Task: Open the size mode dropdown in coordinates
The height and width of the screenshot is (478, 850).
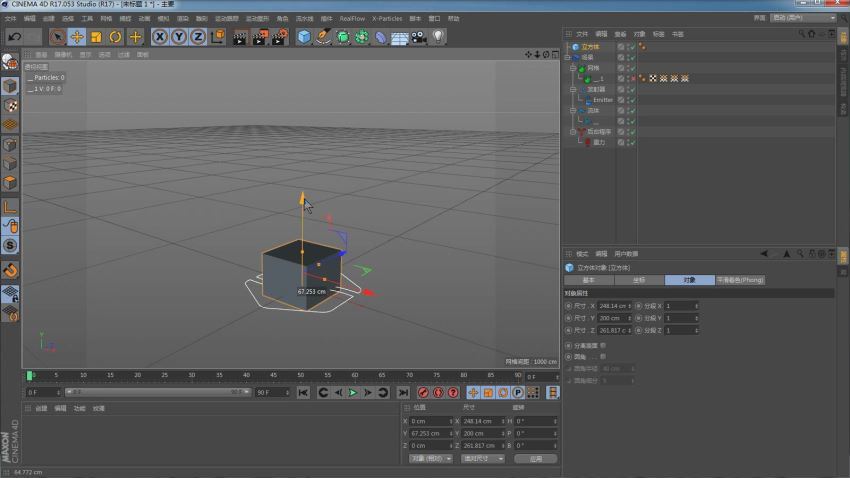Action: click(x=482, y=458)
